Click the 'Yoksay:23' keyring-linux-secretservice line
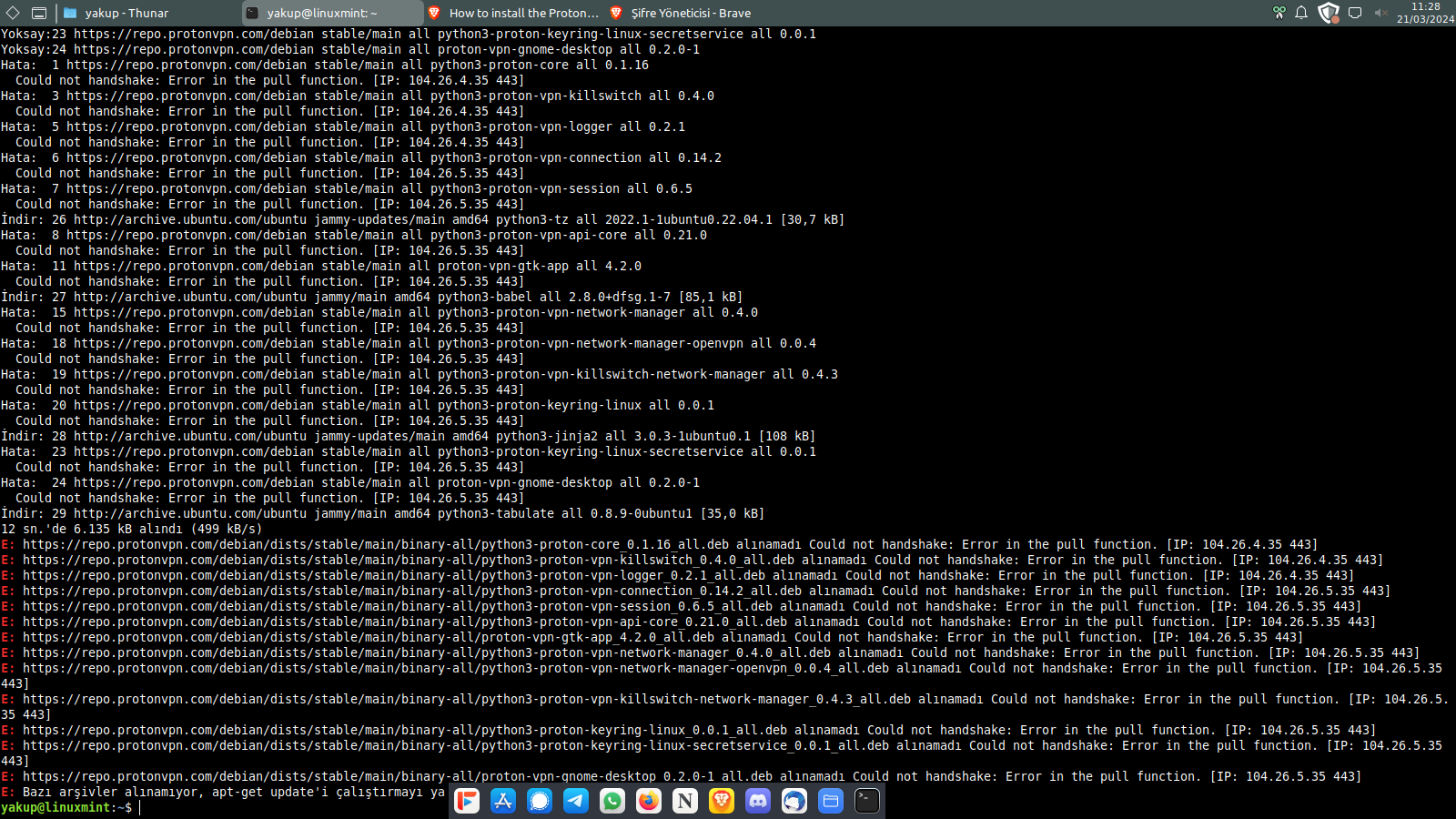 (x=409, y=34)
